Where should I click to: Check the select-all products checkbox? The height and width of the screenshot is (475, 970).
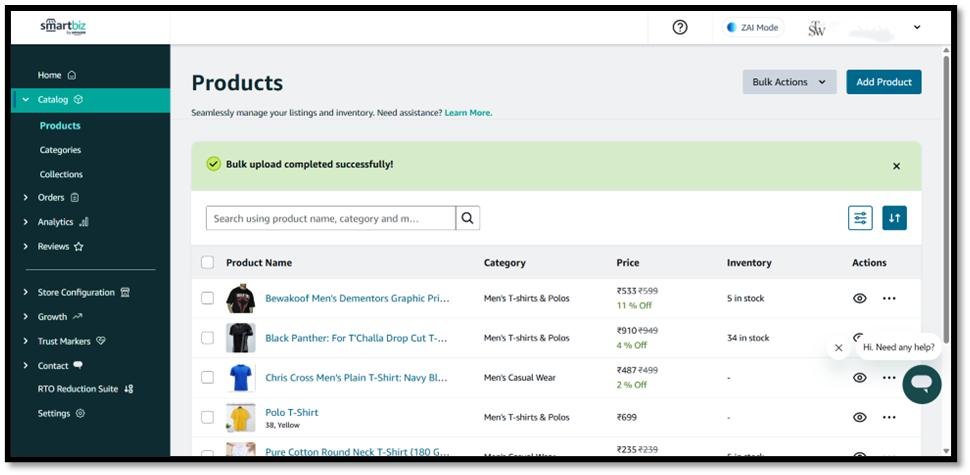[207, 263]
